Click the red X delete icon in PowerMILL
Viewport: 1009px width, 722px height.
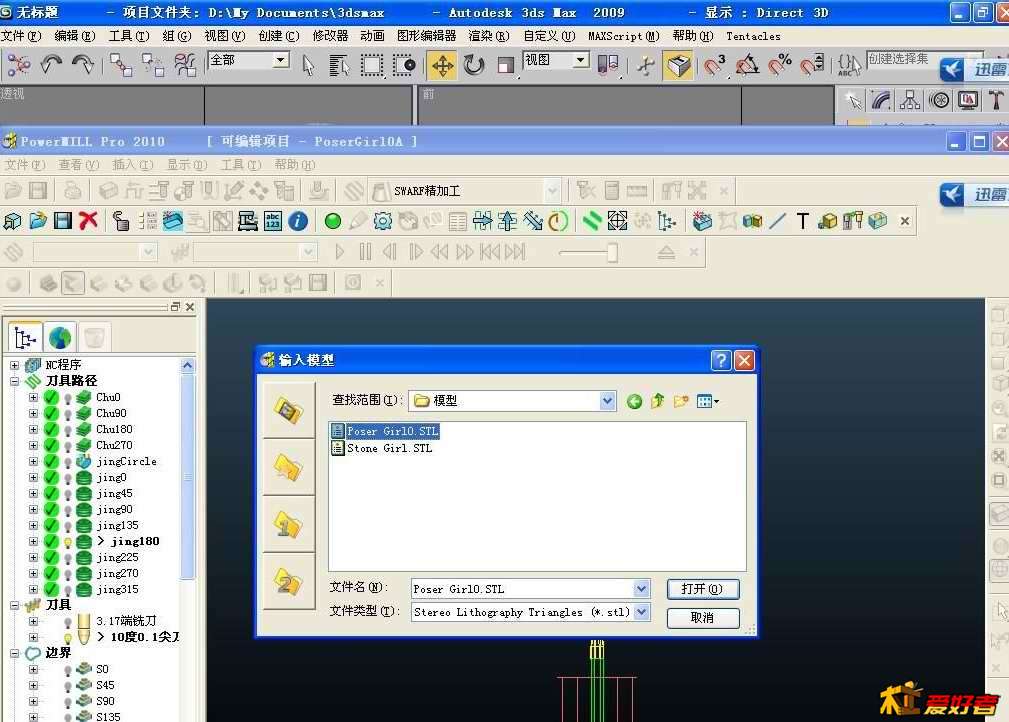[88, 221]
